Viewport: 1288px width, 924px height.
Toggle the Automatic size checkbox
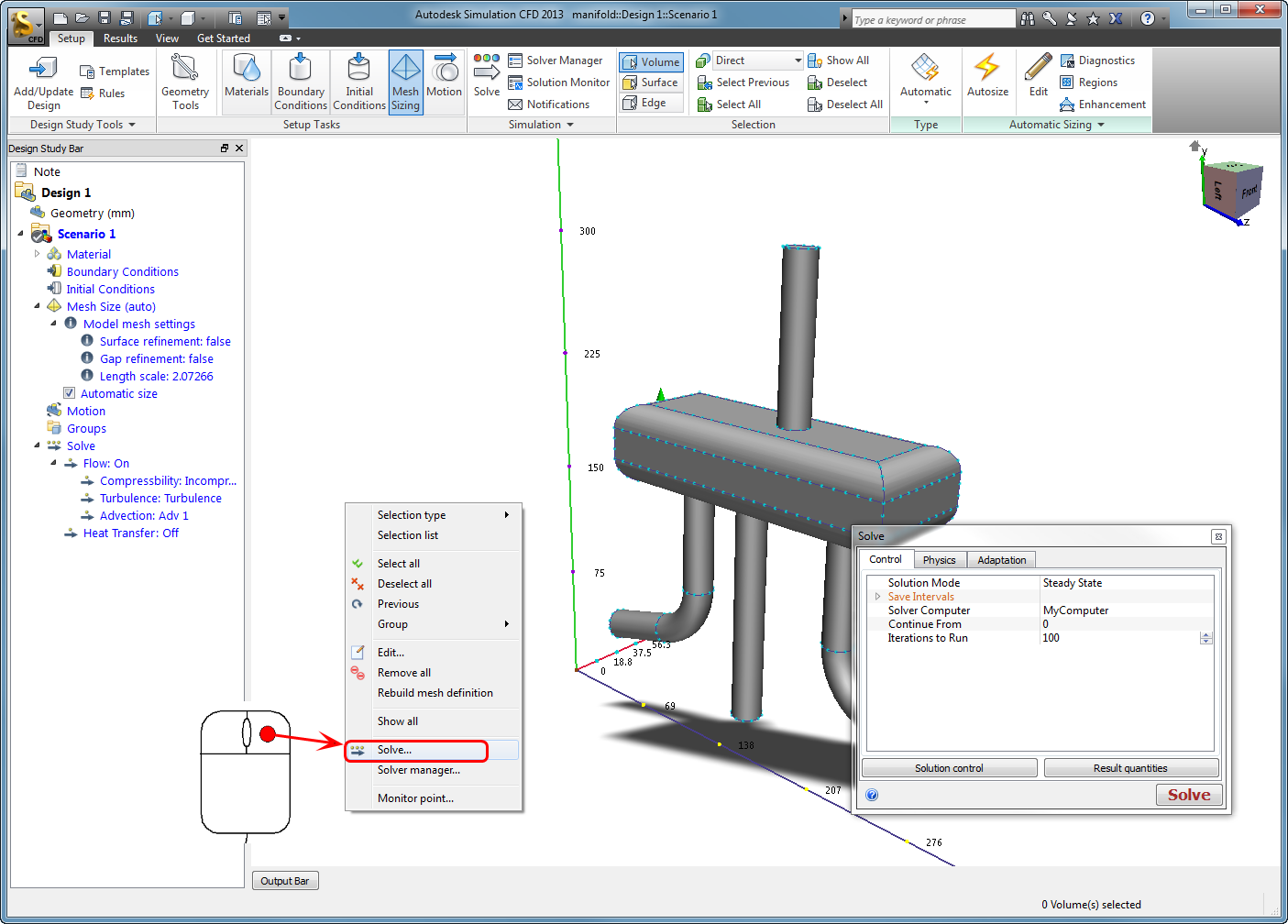[x=69, y=393]
